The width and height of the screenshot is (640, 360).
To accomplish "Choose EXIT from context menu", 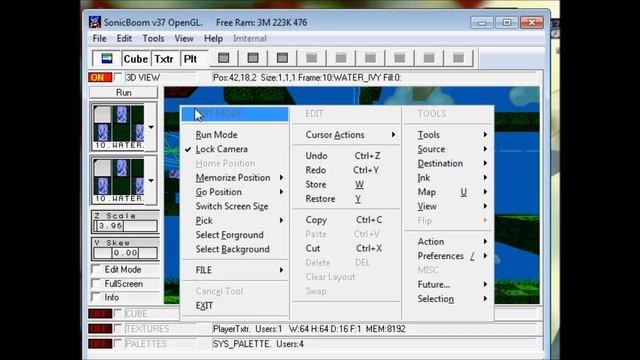I will coord(235,306).
